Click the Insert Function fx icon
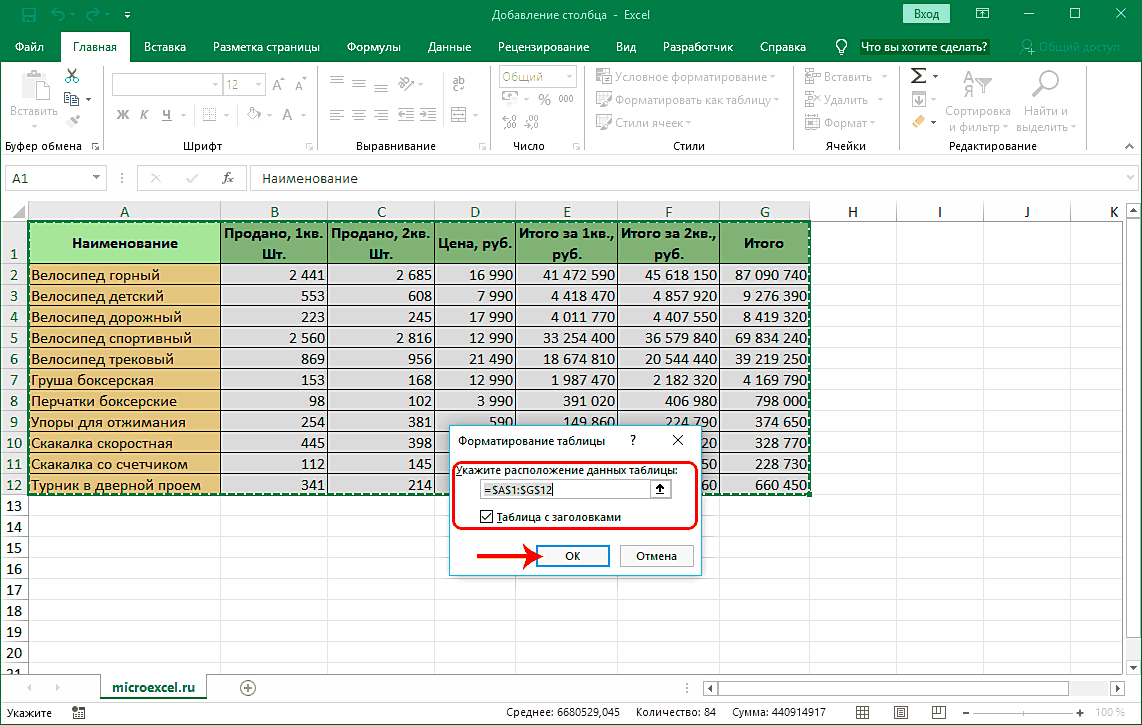 [227, 178]
